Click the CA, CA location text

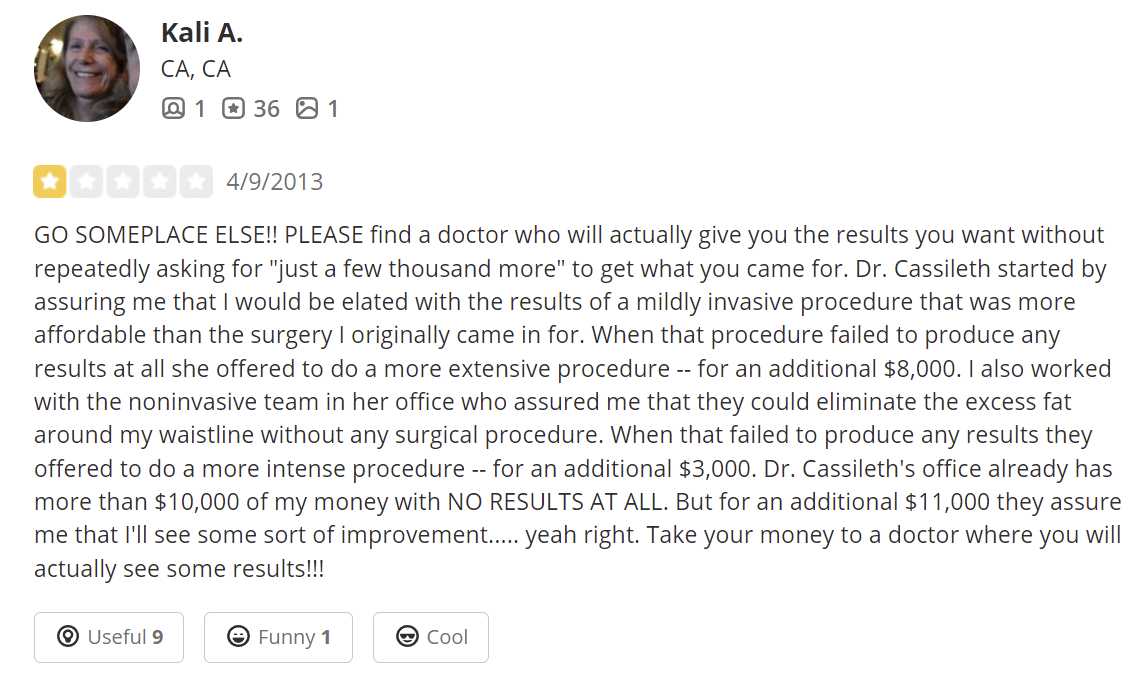[x=195, y=69]
